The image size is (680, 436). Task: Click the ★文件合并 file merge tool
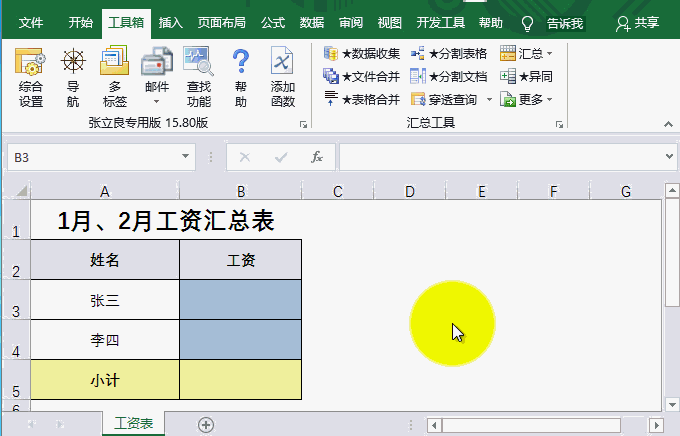(362, 76)
